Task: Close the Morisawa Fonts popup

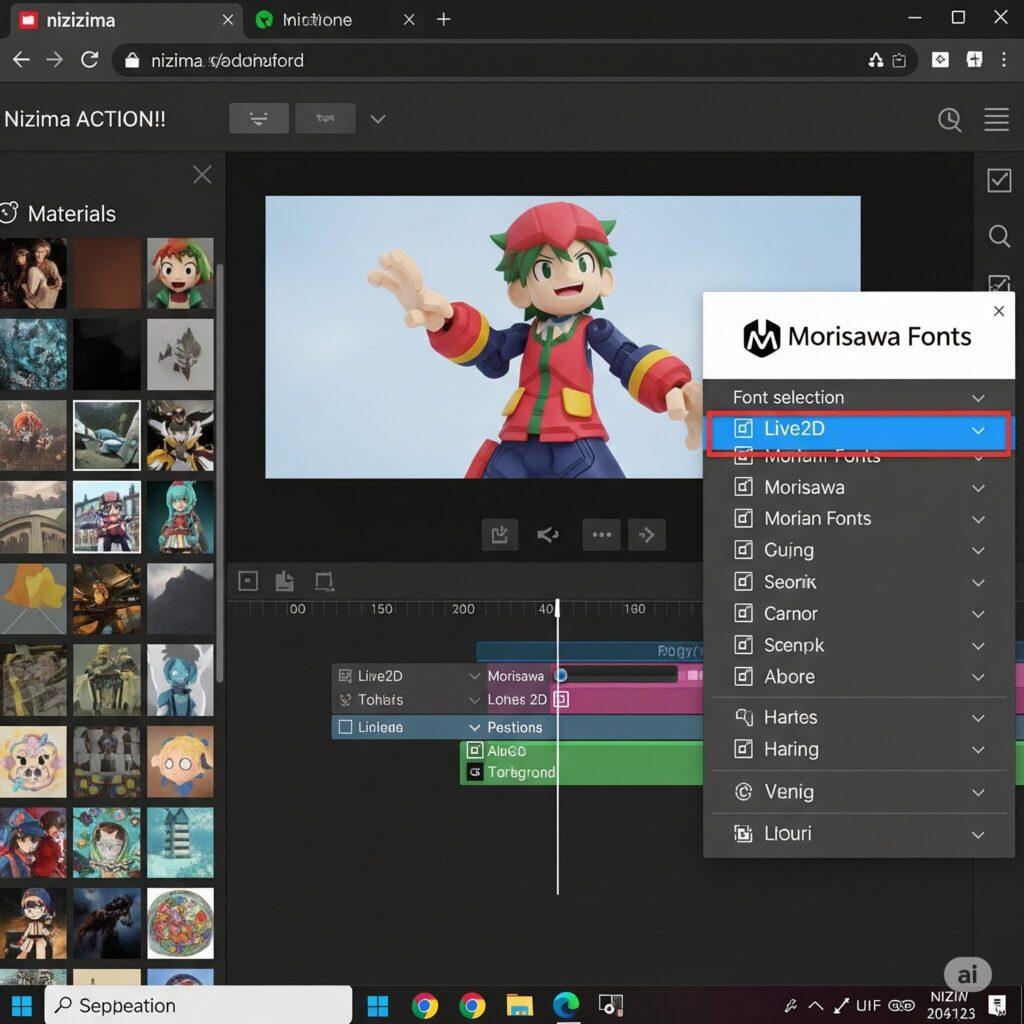Action: point(999,311)
